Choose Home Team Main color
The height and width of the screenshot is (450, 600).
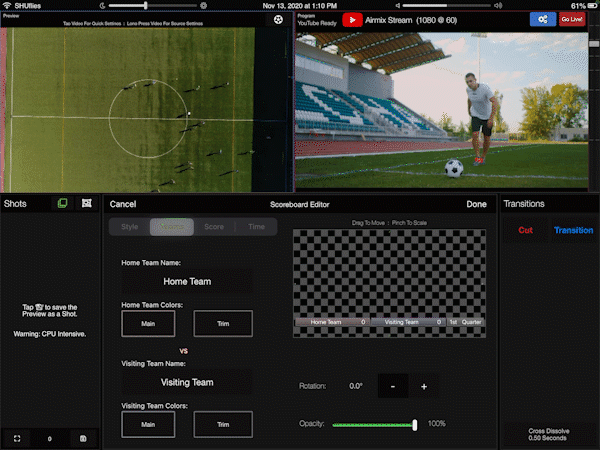pyautogui.click(x=148, y=324)
